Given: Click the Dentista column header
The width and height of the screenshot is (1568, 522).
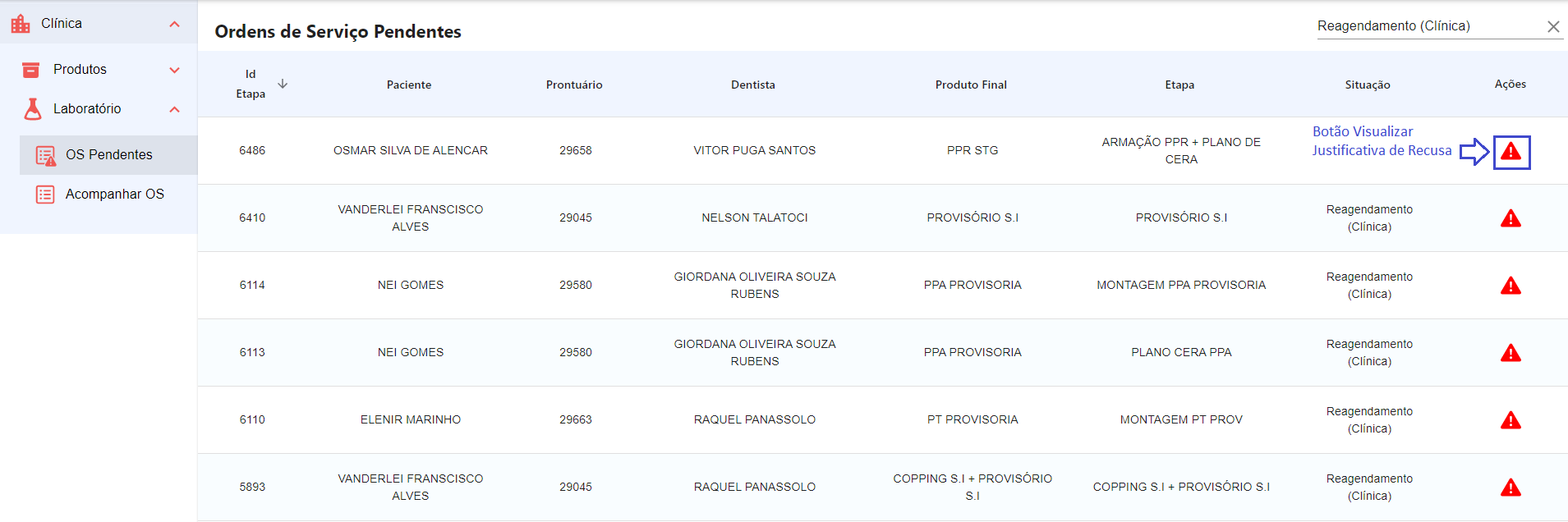Looking at the screenshot, I should (x=753, y=85).
